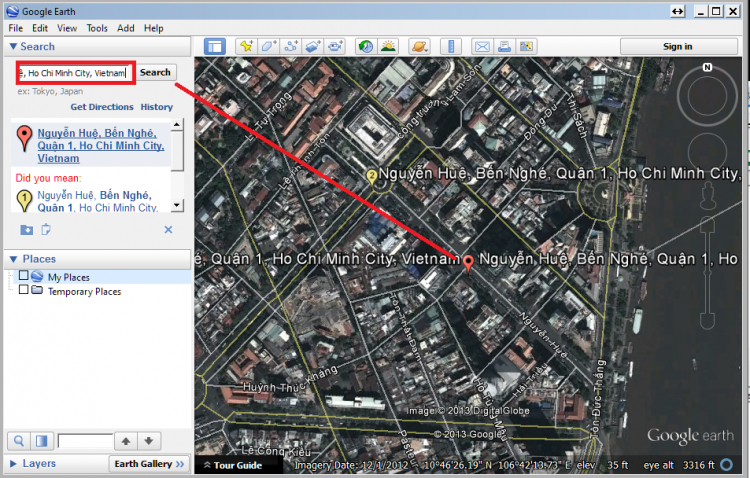
Task: Click the red placemark pin on map
Action: coord(468,263)
